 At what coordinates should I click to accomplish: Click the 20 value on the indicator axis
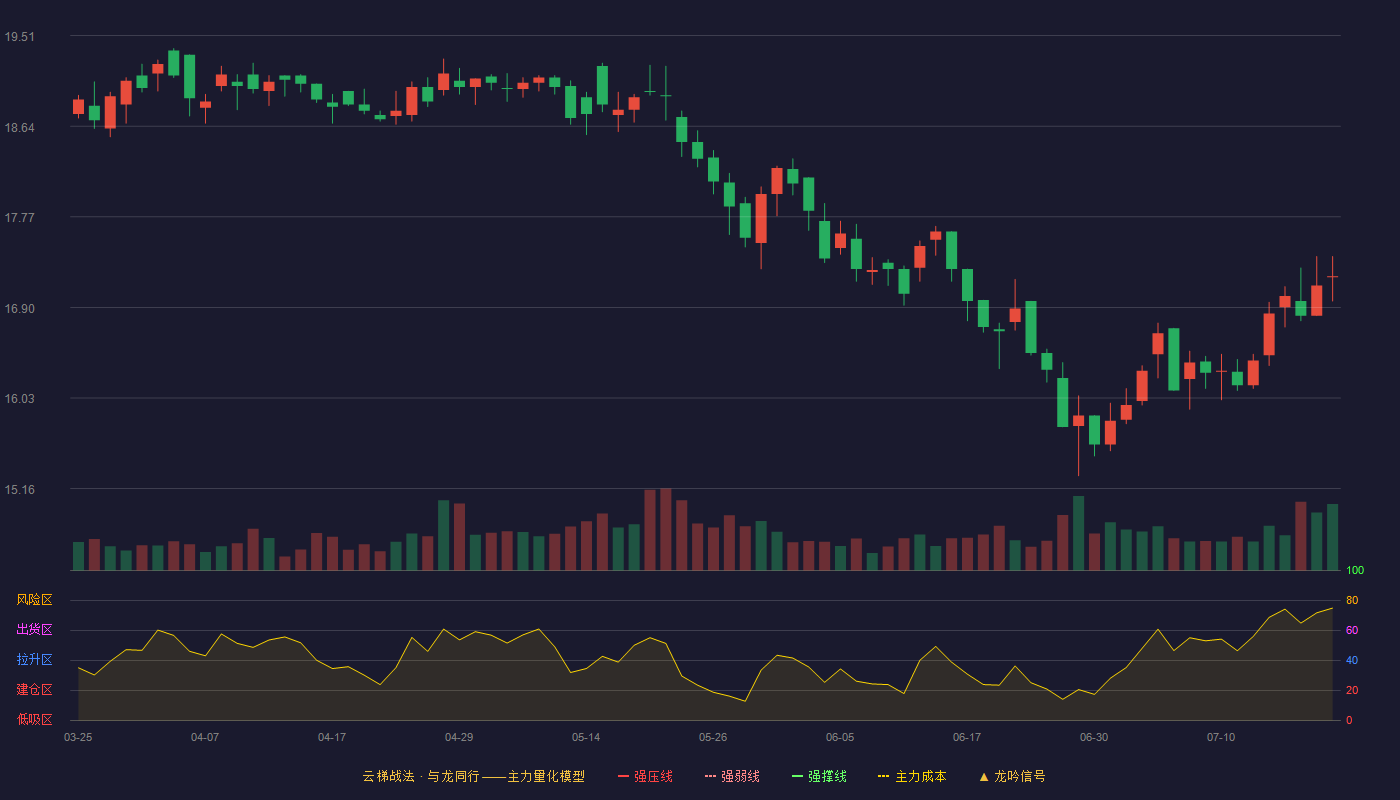coord(1352,690)
